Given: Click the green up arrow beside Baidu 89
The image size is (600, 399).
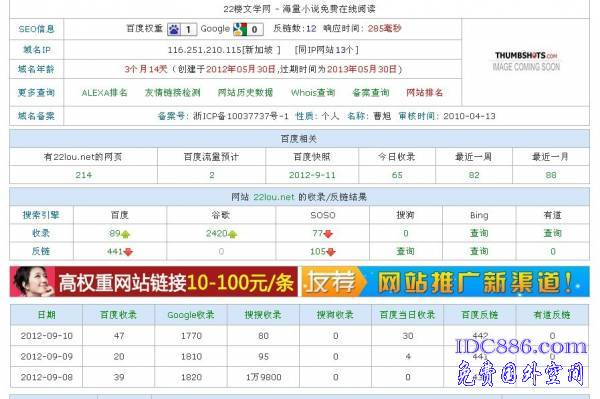Looking at the screenshot, I should click(126, 234).
